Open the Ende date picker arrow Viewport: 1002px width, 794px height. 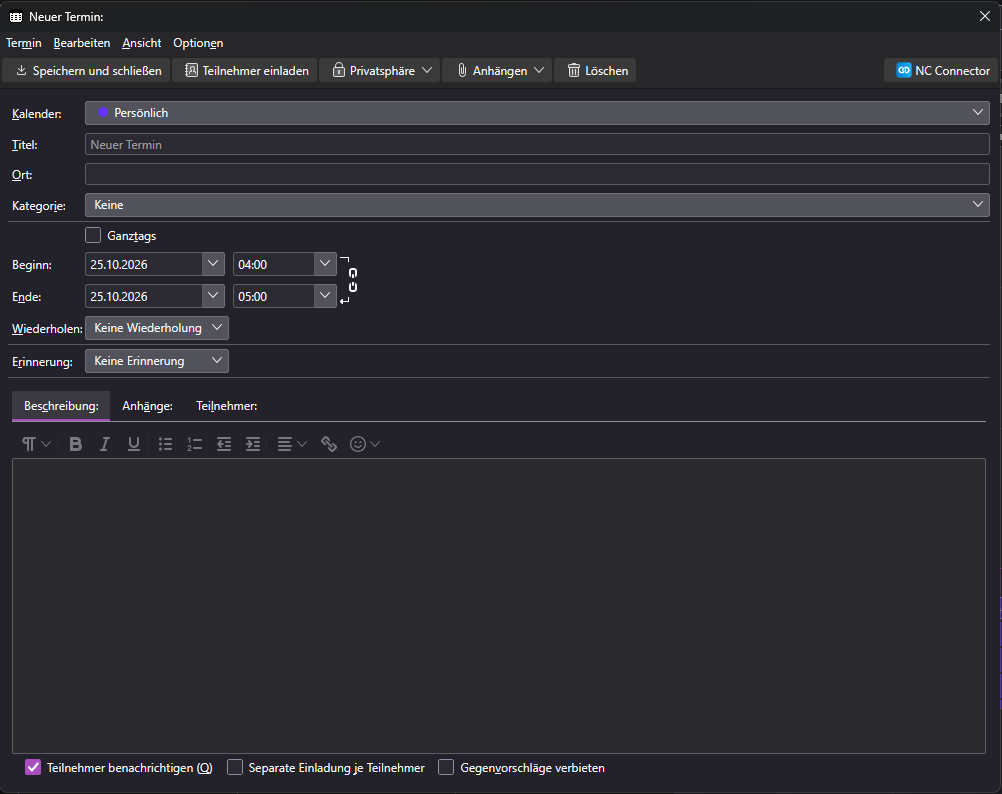(x=213, y=296)
